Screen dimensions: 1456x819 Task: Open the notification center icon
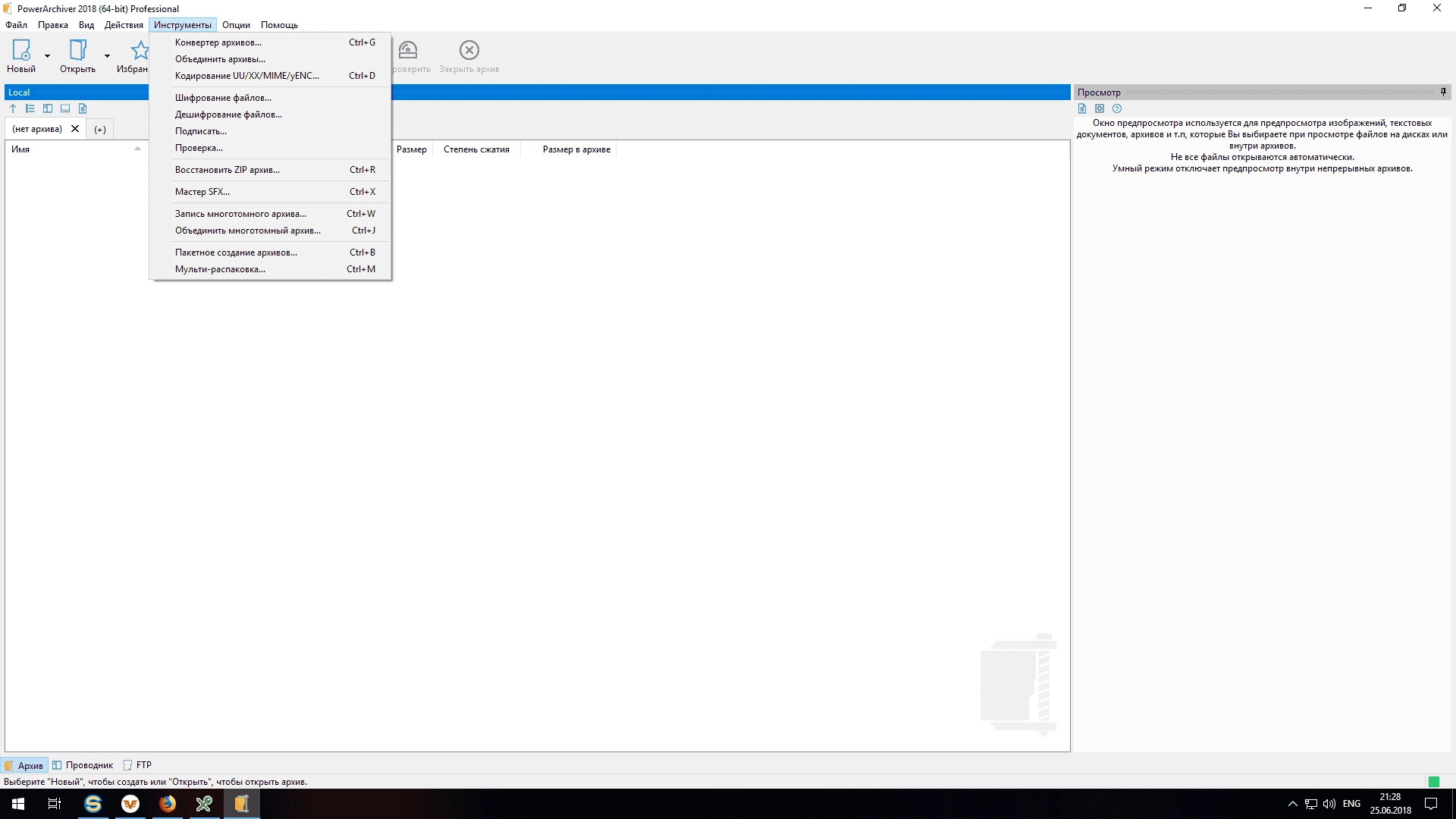tap(1431, 804)
